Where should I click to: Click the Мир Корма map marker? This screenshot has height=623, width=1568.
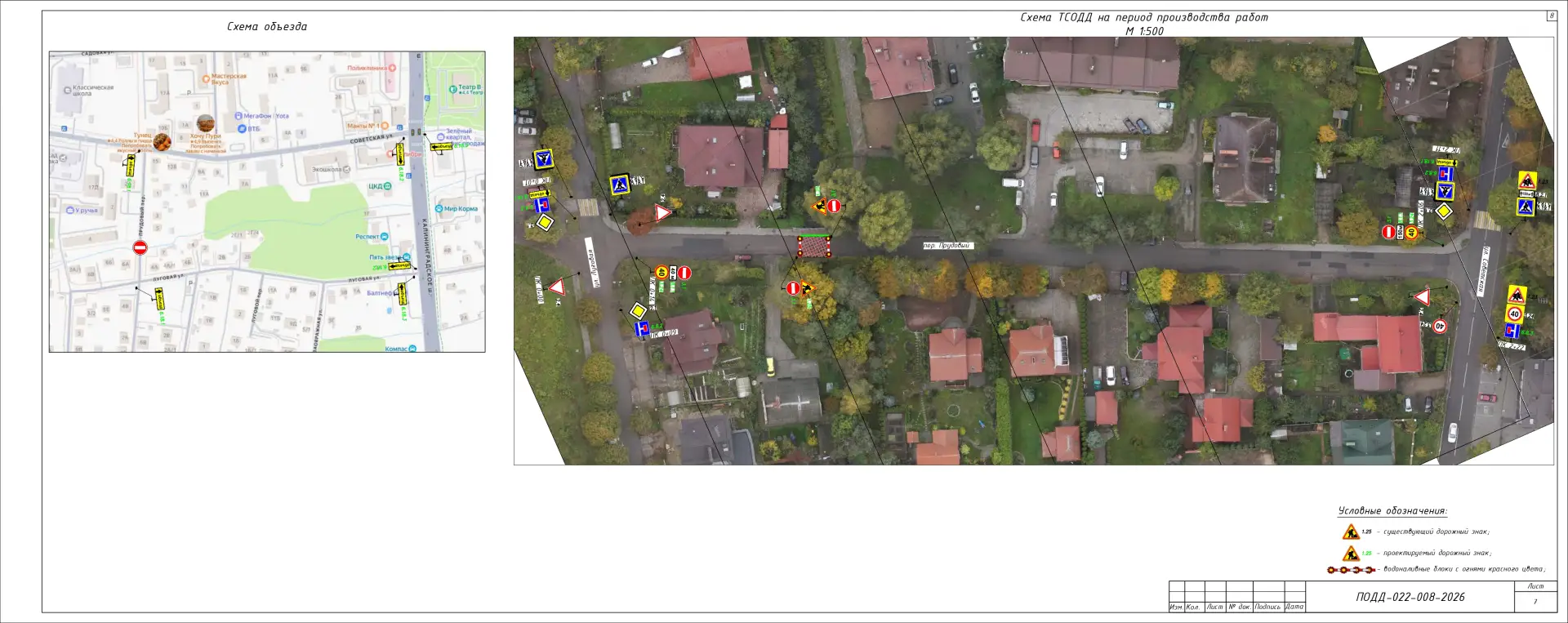coord(439,209)
